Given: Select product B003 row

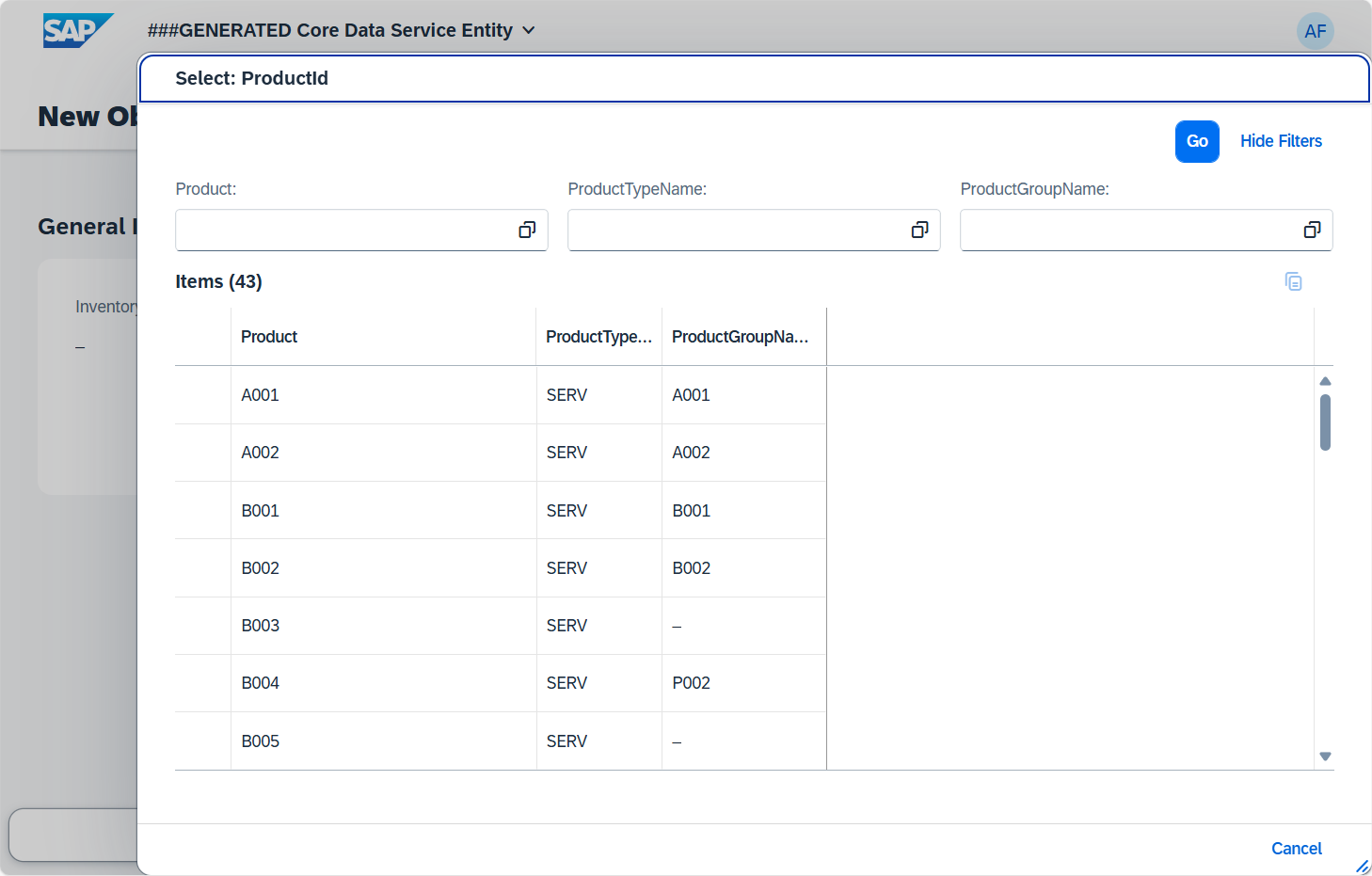Looking at the screenshot, I should [x=501, y=626].
